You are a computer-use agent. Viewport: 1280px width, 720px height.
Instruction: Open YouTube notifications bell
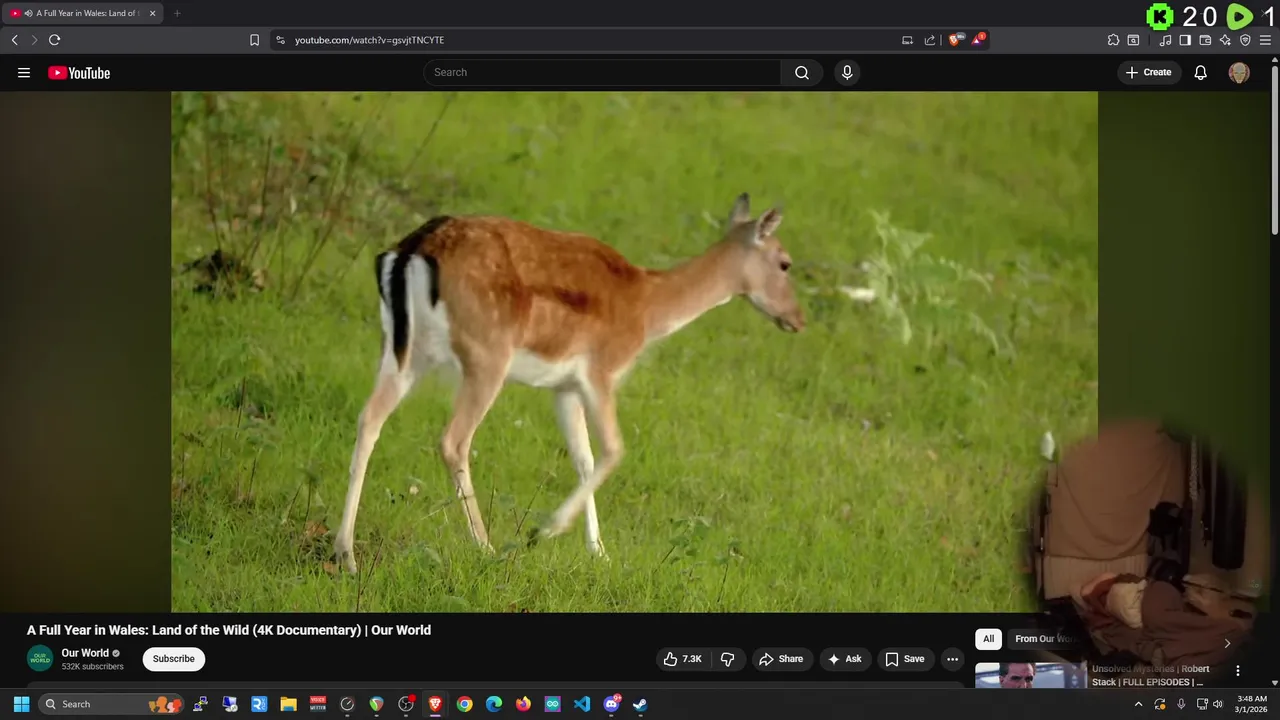1201,72
